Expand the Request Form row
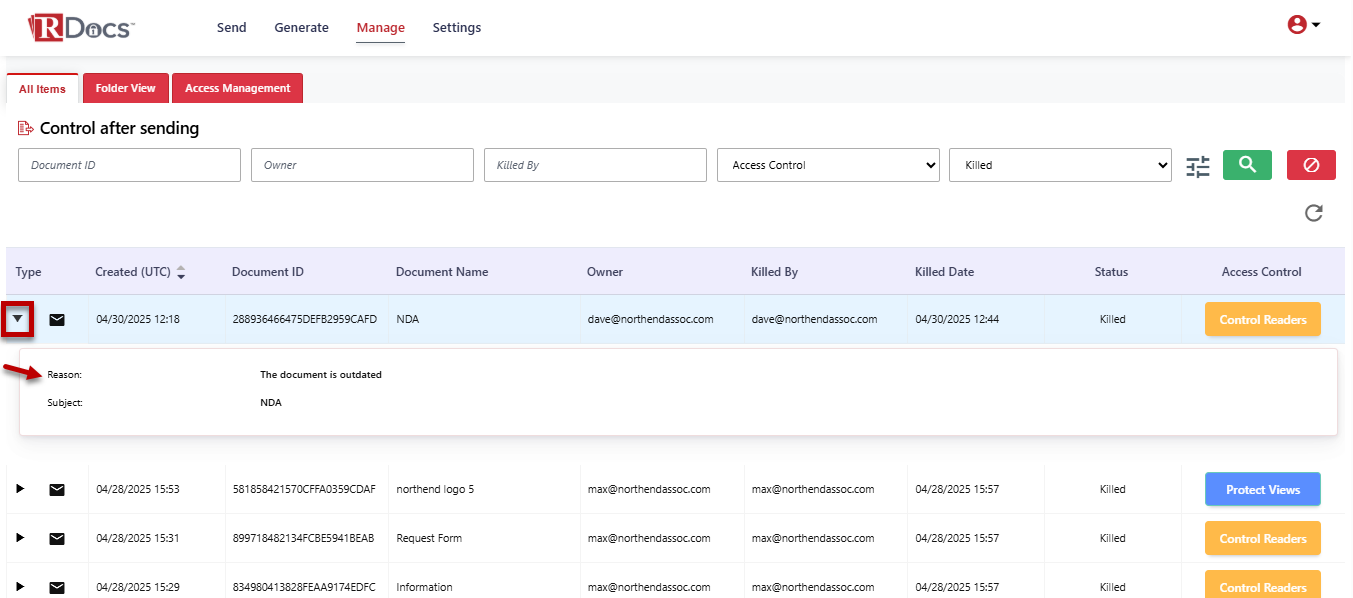This screenshot has width=1353, height=598. (x=19, y=538)
